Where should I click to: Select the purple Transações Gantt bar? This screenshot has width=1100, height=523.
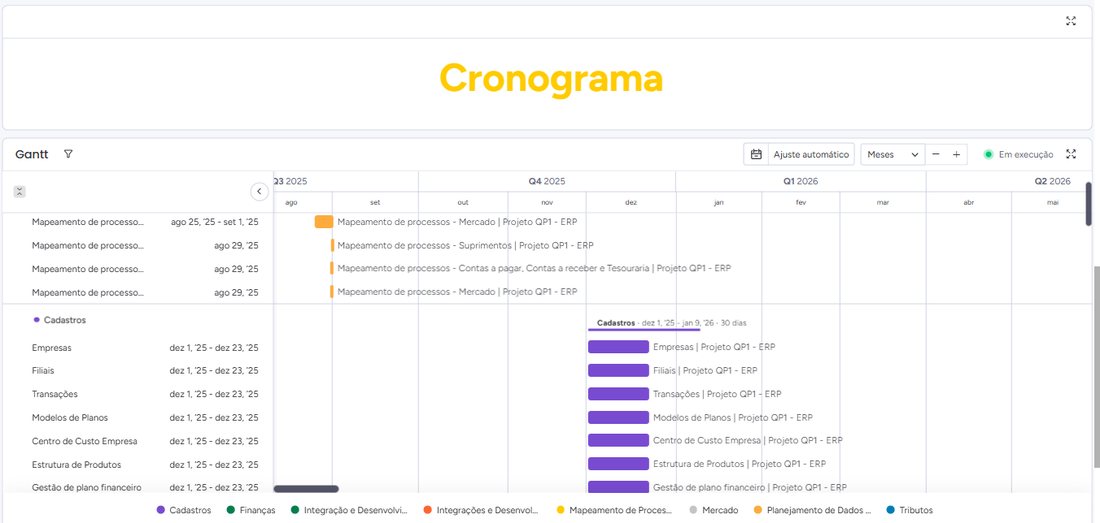618,394
